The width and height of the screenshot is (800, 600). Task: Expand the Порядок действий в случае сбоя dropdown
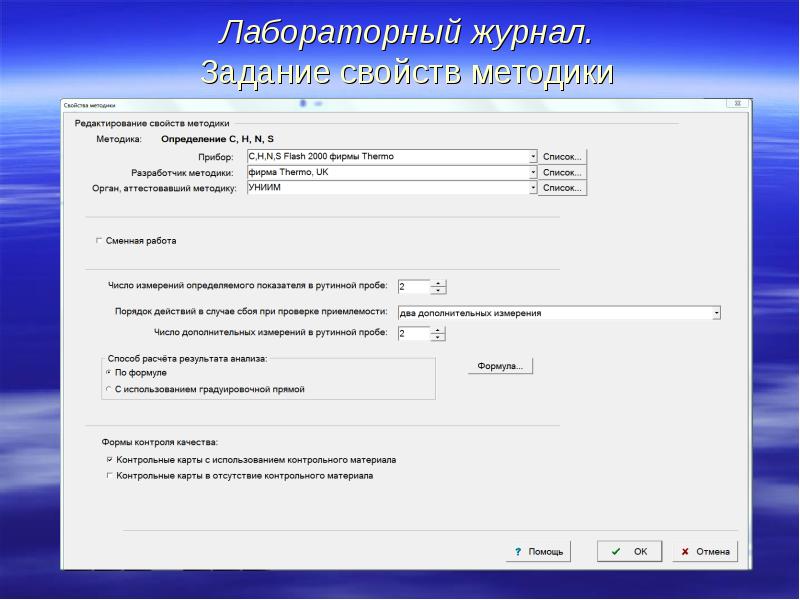[x=716, y=313]
